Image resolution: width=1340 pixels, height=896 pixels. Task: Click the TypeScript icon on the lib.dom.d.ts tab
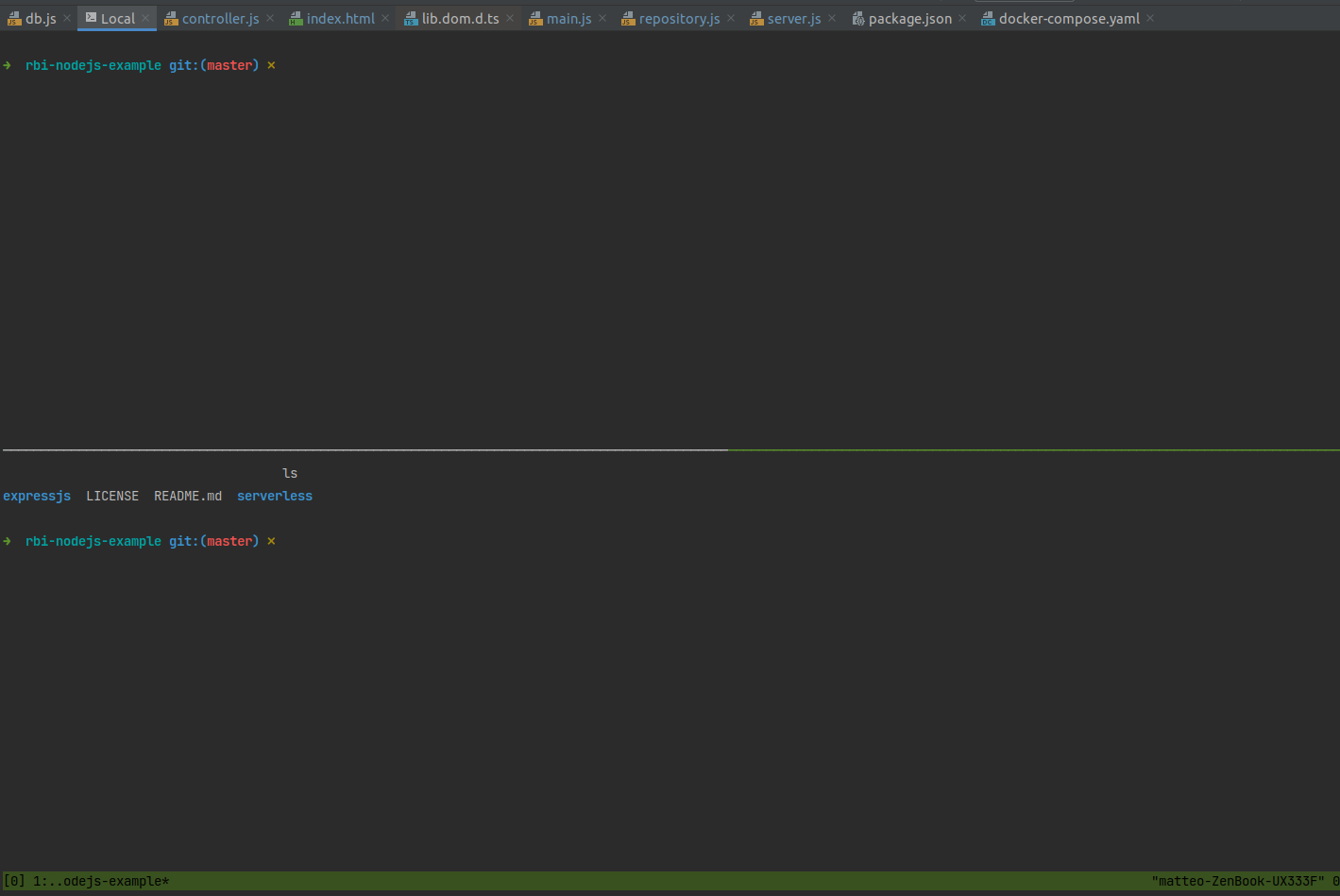pos(409,17)
